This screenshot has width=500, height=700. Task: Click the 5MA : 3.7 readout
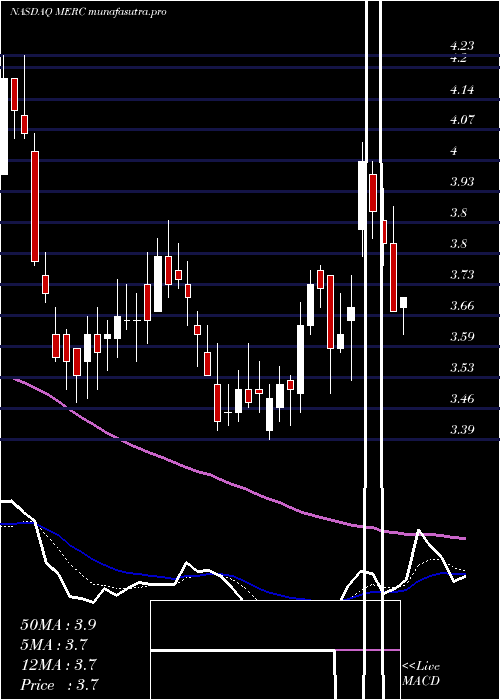pyautogui.click(x=54, y=645)
